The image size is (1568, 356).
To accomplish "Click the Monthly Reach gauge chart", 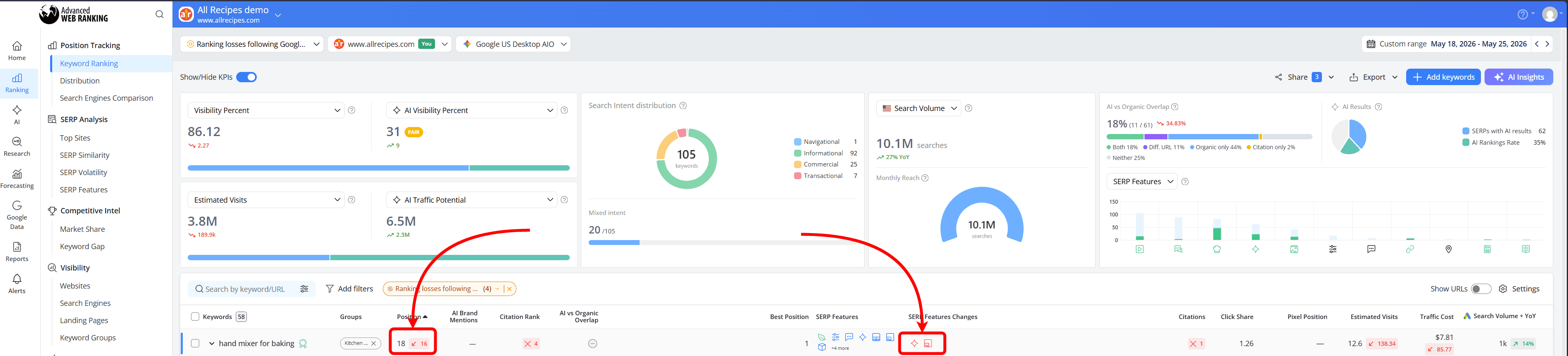I will tap(982, 215).
